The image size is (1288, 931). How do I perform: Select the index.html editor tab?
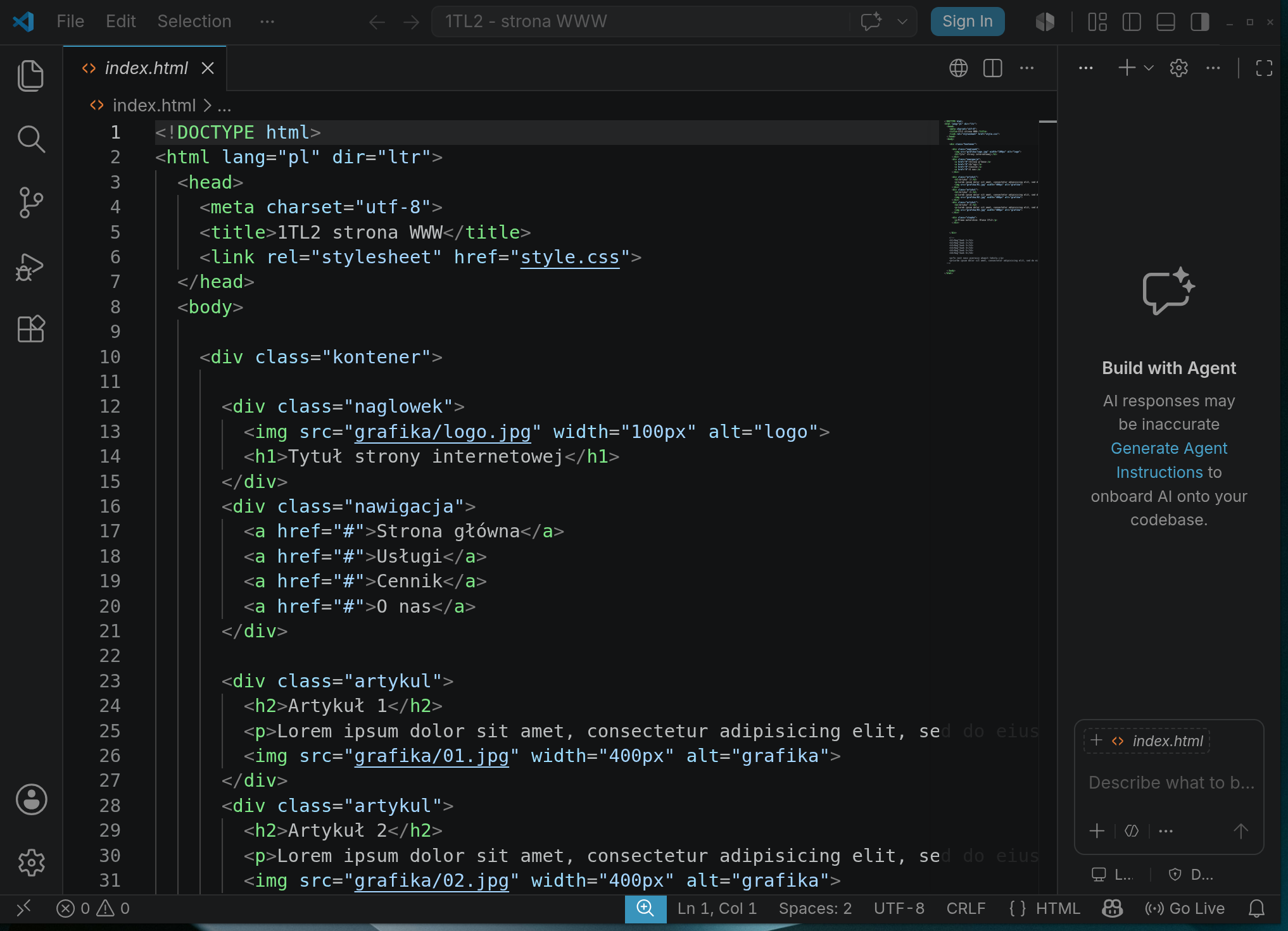[x=144, y=68]
